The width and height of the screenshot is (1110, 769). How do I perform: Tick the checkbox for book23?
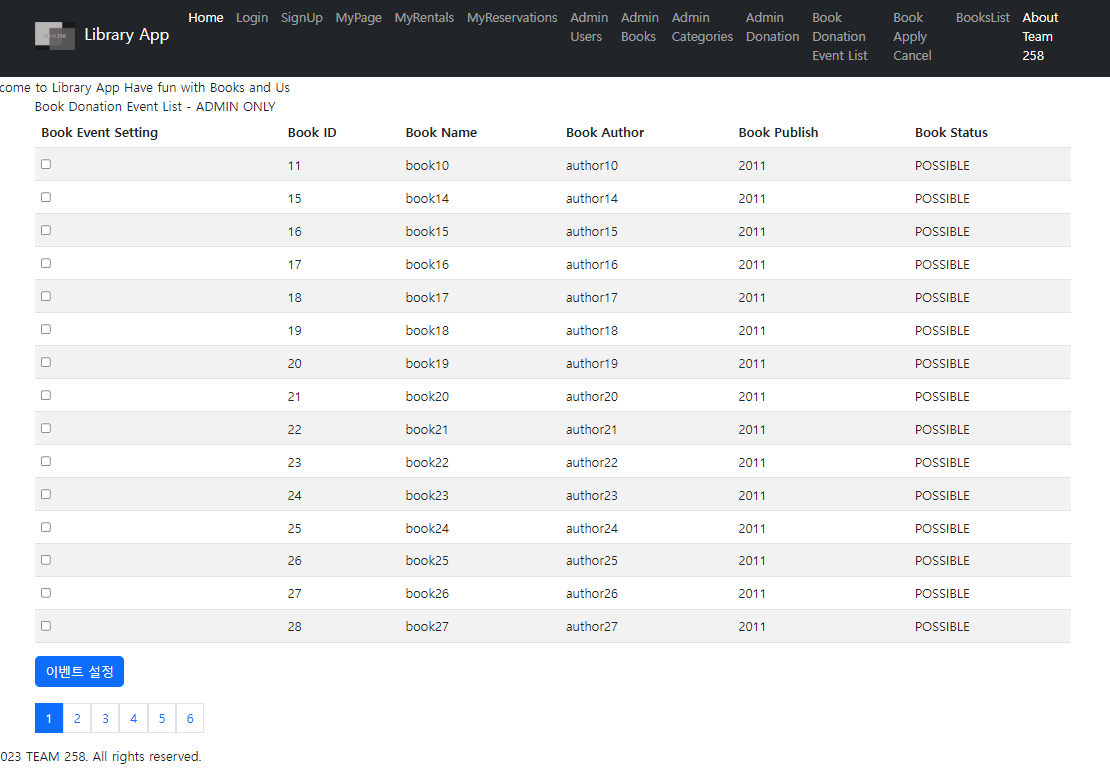(46, 494)
